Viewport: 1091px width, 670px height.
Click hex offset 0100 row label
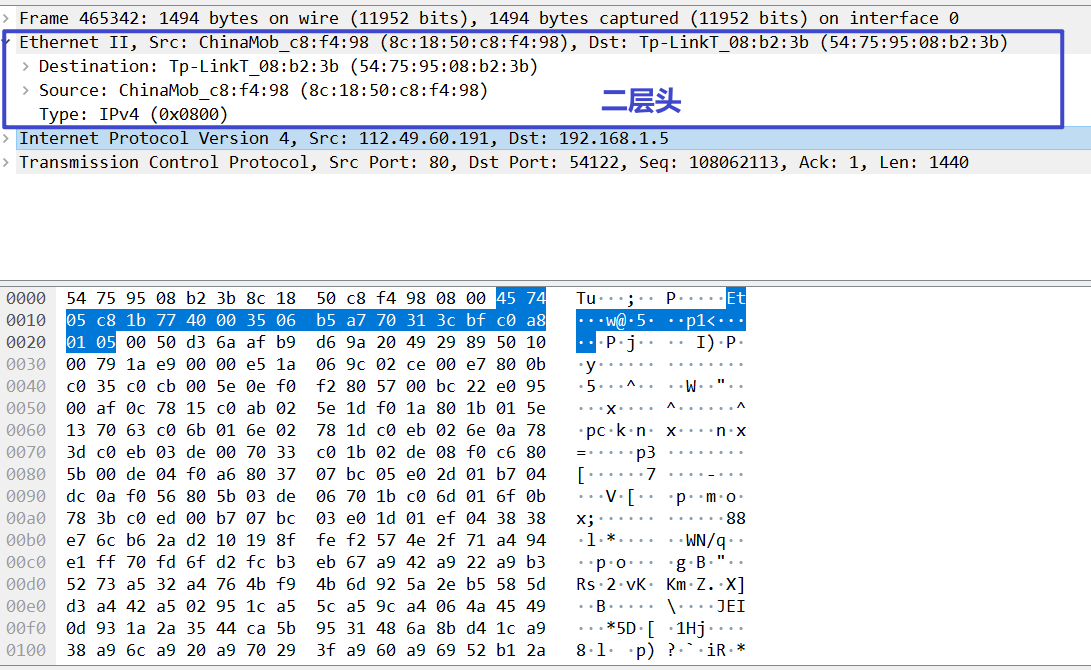pyautogui.click(x=26, y=651)
